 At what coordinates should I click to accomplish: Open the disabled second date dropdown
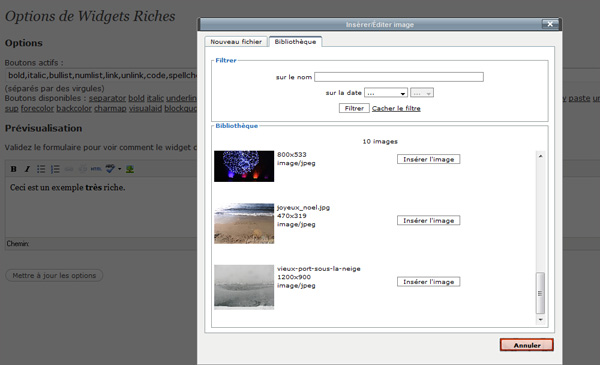[x=422, y=93]
